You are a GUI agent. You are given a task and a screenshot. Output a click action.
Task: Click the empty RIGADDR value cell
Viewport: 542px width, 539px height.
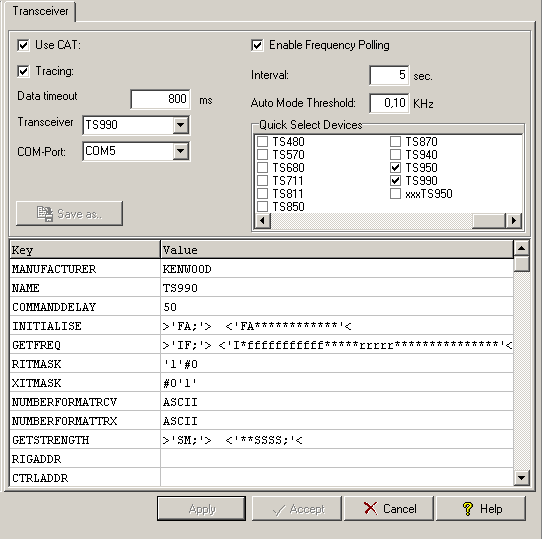point(337,459)
